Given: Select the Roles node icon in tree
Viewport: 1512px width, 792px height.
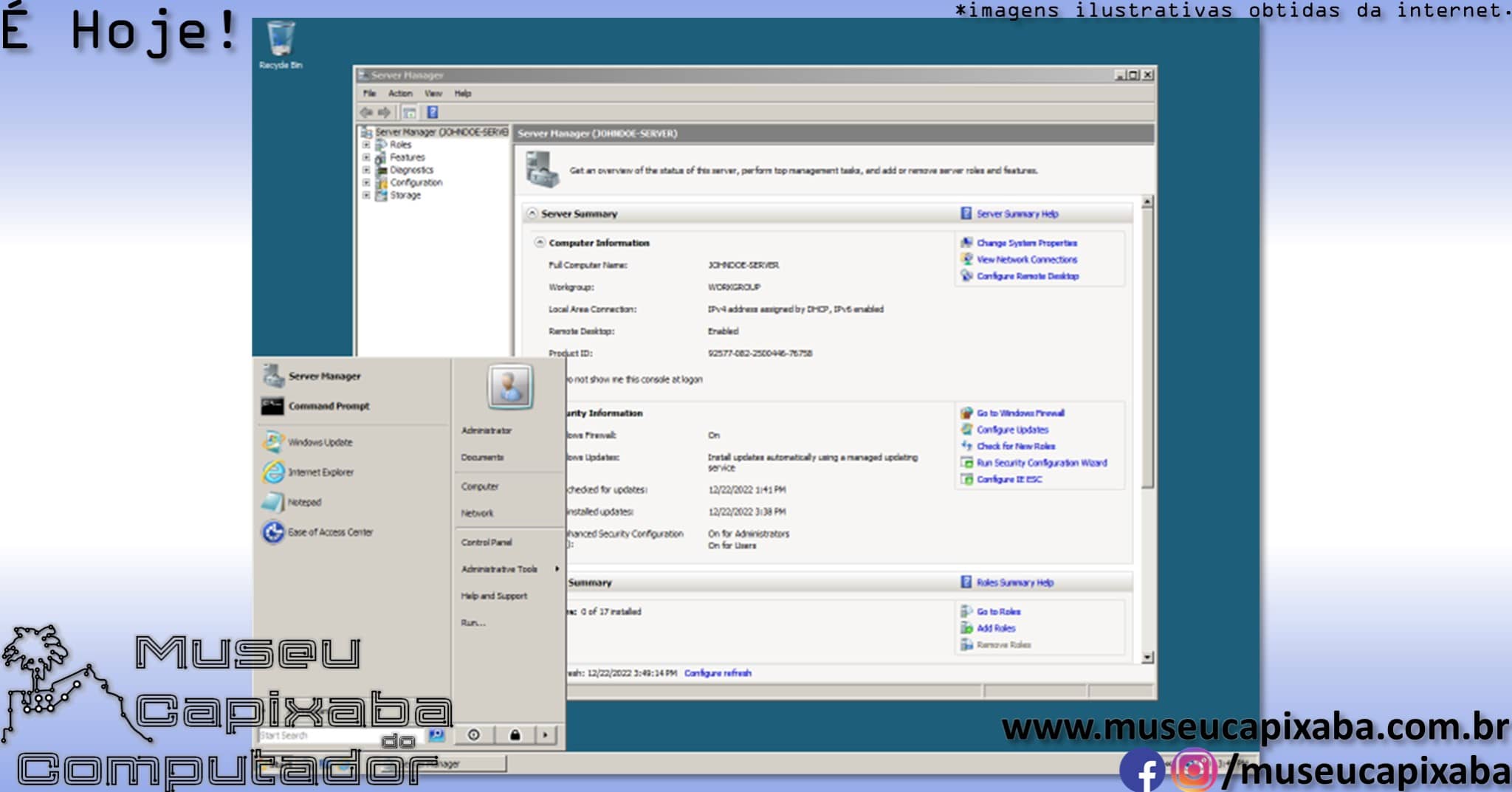Looking at the screenshot, I should (381, 145).
